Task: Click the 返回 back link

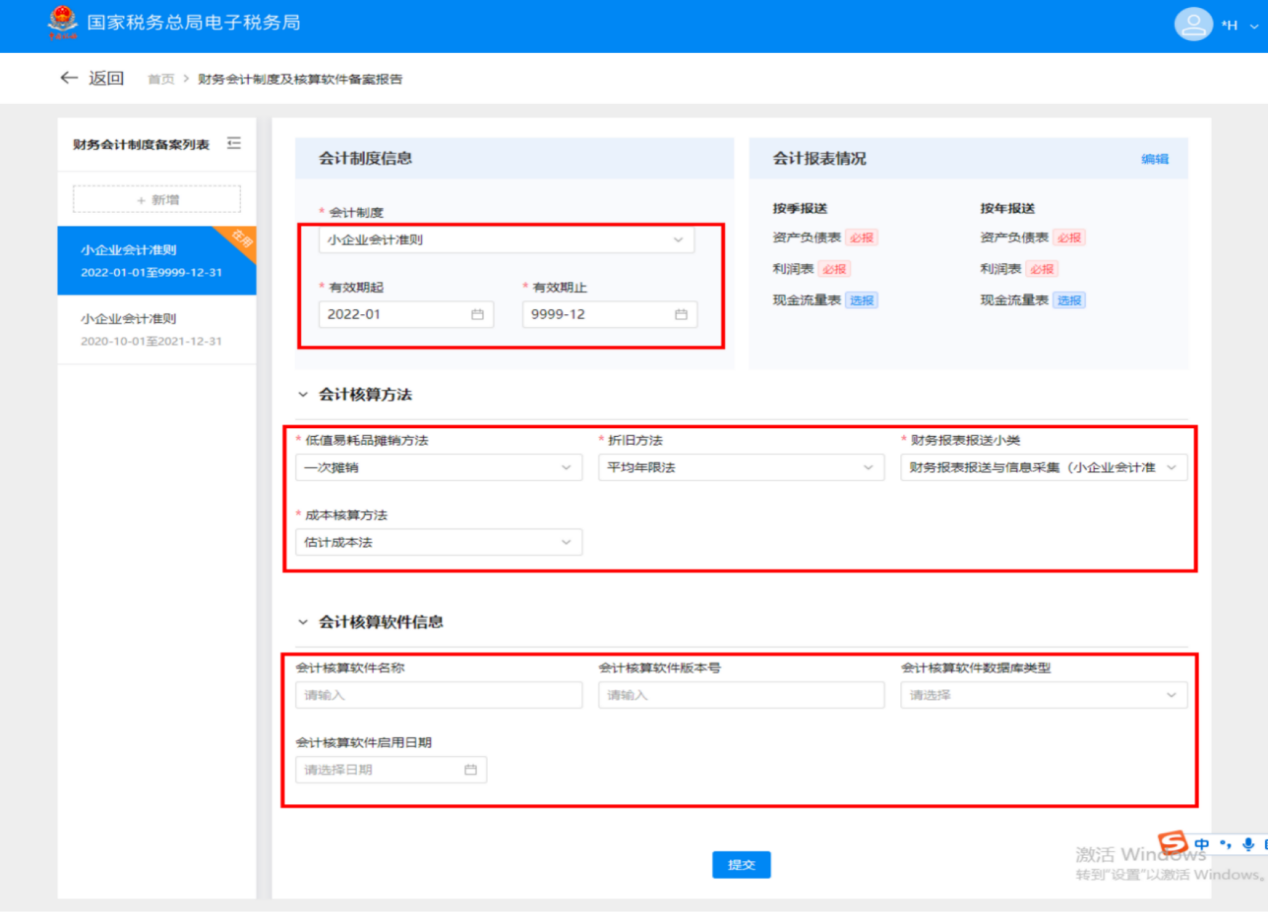Action: point(106,78)
